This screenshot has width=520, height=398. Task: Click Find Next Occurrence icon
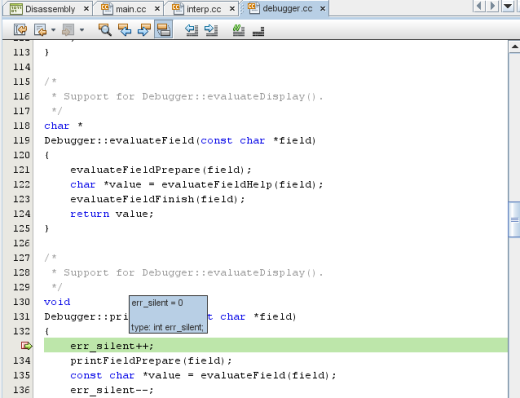(x=144, y=30)
